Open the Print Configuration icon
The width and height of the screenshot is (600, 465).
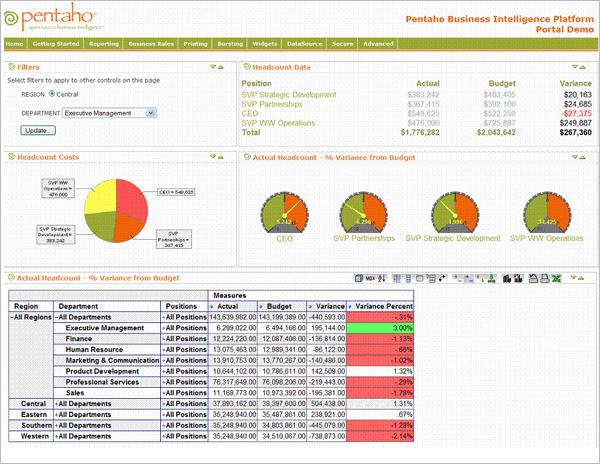533,279
